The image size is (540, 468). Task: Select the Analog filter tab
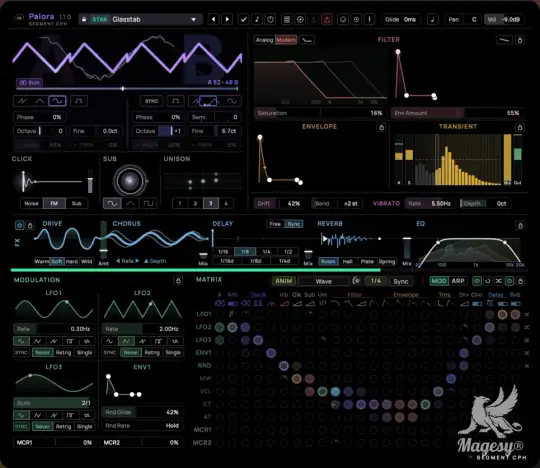[264, 40]
